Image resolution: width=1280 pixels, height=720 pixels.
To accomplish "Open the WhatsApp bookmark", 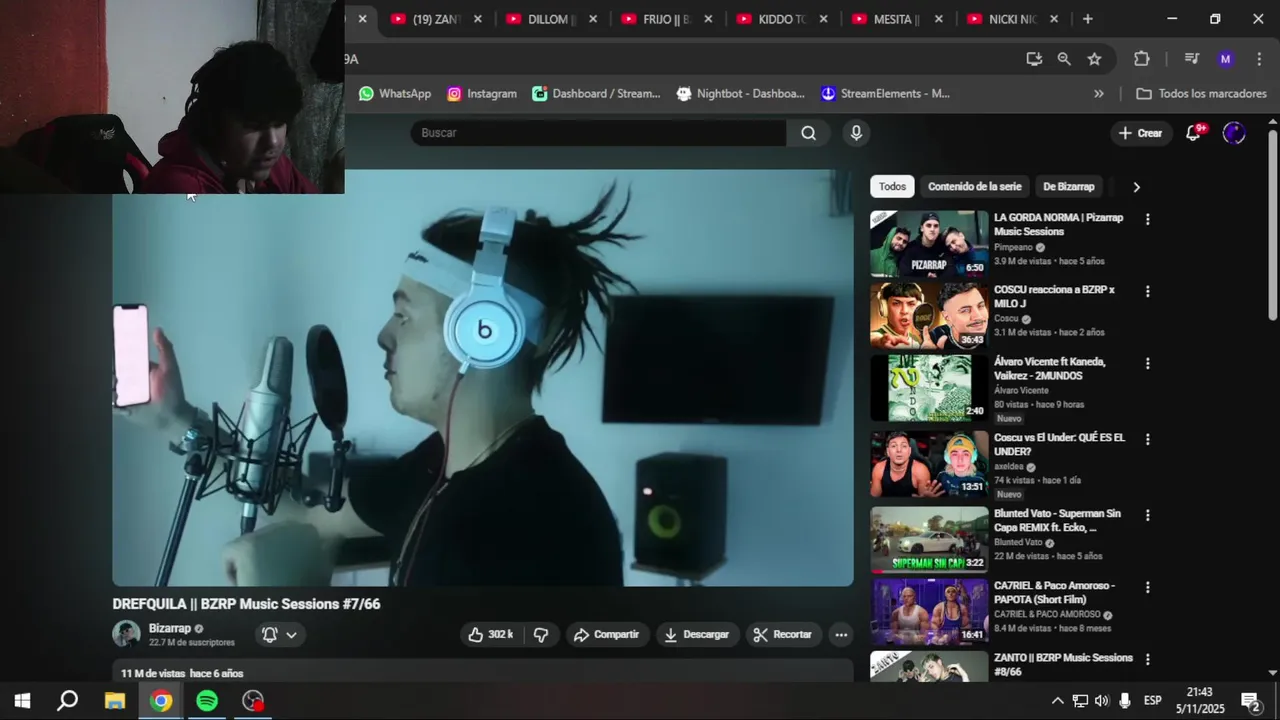I will tap(395, 94).
